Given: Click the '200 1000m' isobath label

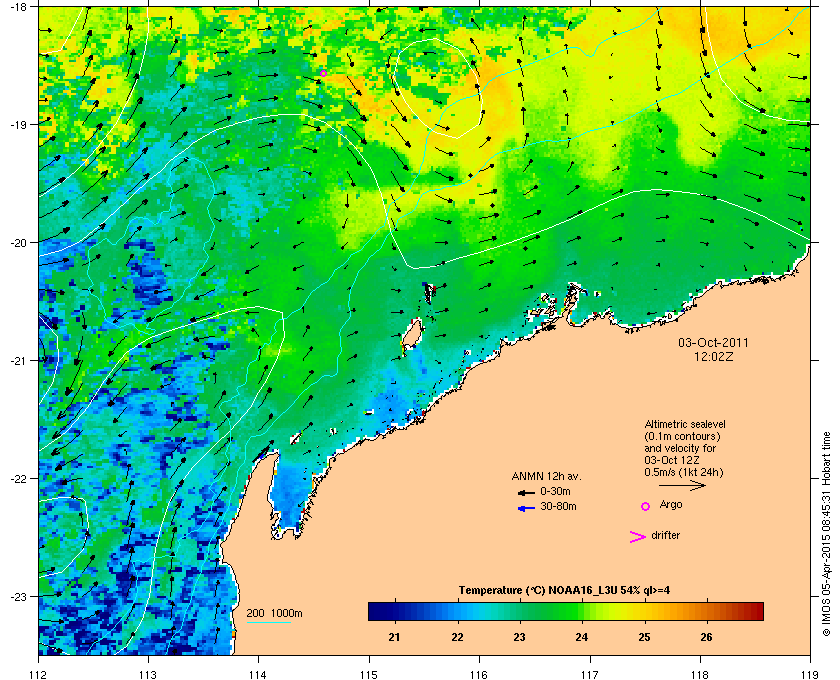Looking at the screenshot, I should (274, 614).
